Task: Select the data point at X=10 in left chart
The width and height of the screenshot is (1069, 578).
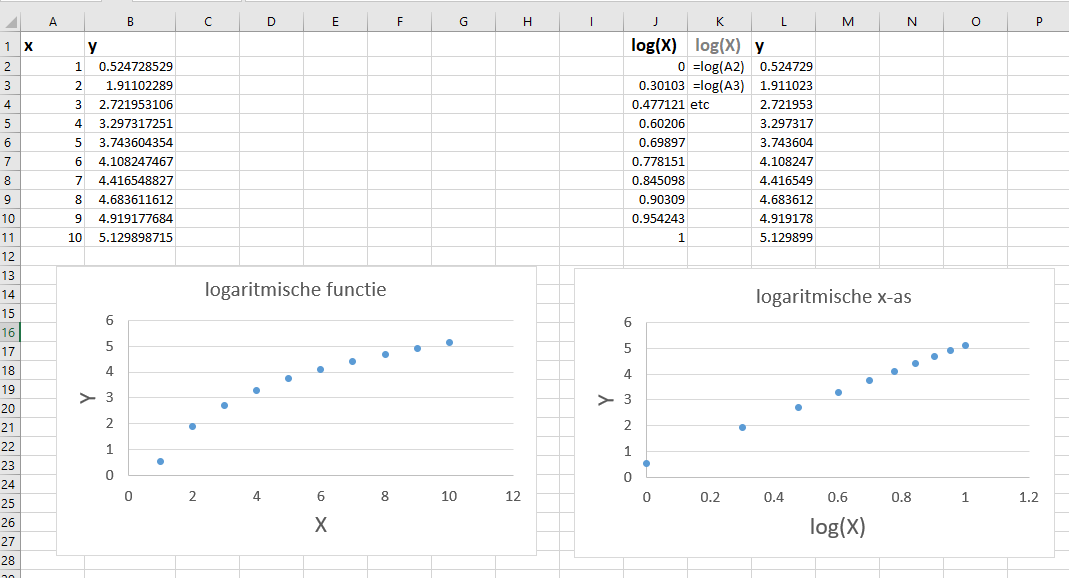Action: pos(449,342)
